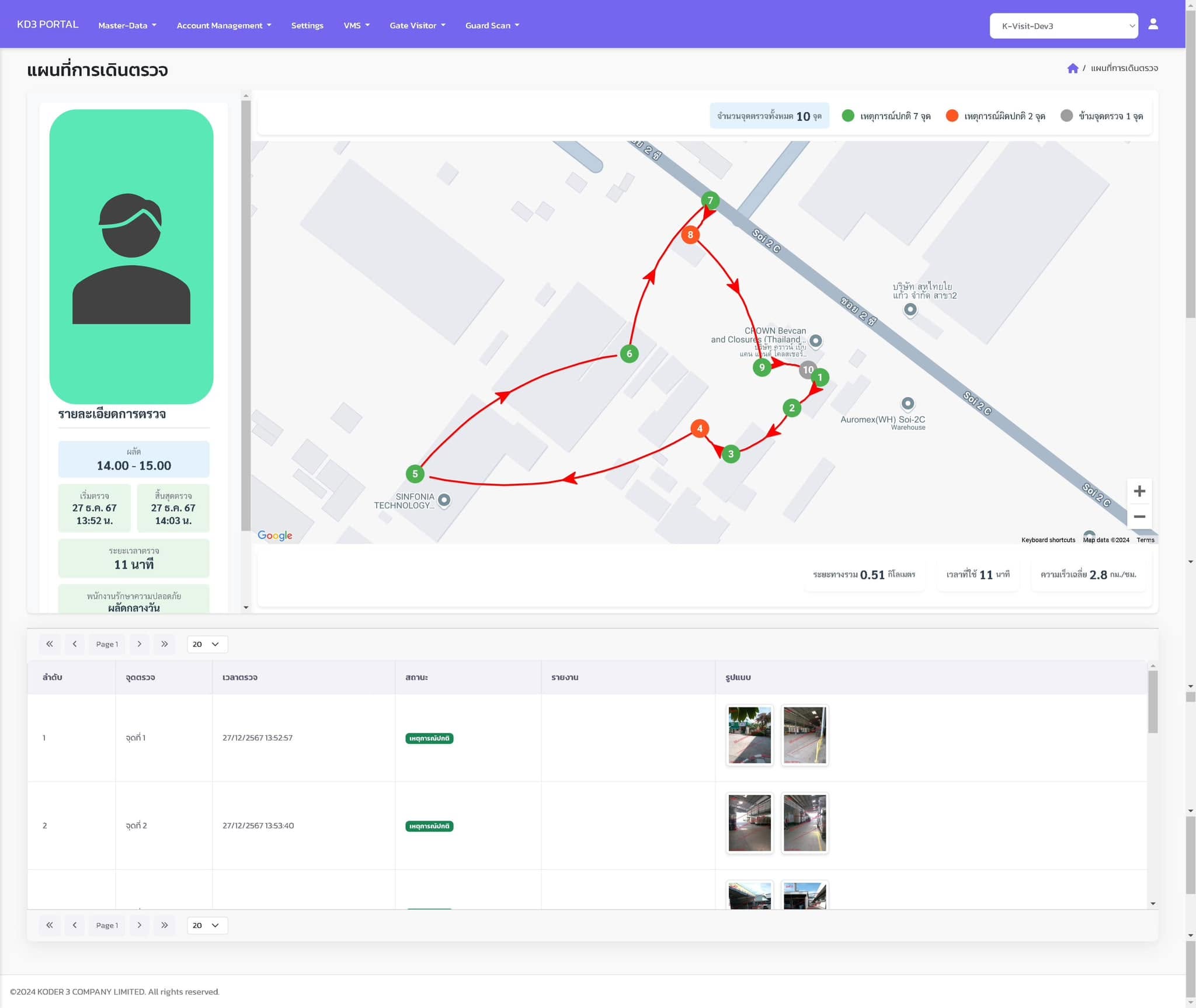Click the results table vertical scrollbar
Viewport: 1196px width, 1008px height.
(x=1152, y=701)
